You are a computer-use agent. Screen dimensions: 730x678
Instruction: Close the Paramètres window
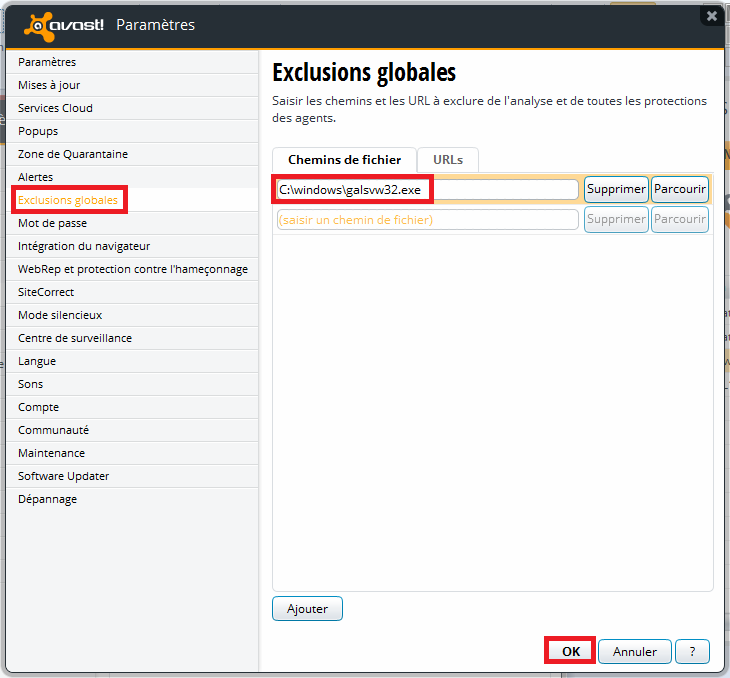tap(711, 16)
